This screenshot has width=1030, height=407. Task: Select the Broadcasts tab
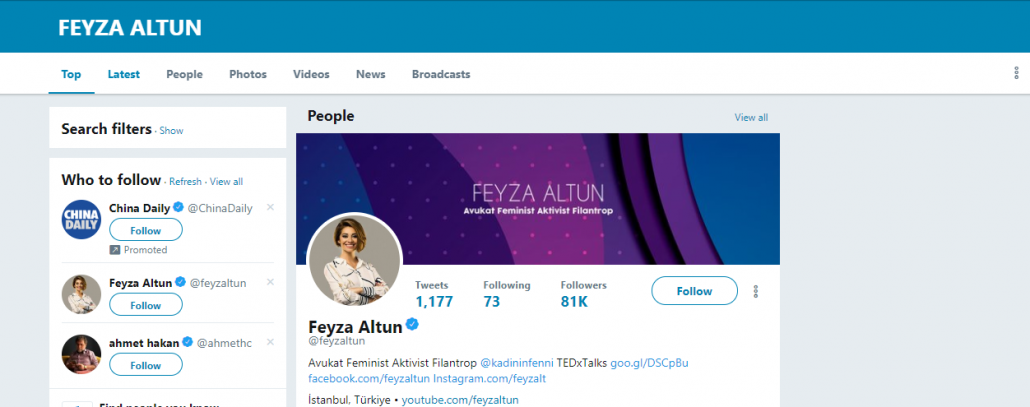click(441, 74)
